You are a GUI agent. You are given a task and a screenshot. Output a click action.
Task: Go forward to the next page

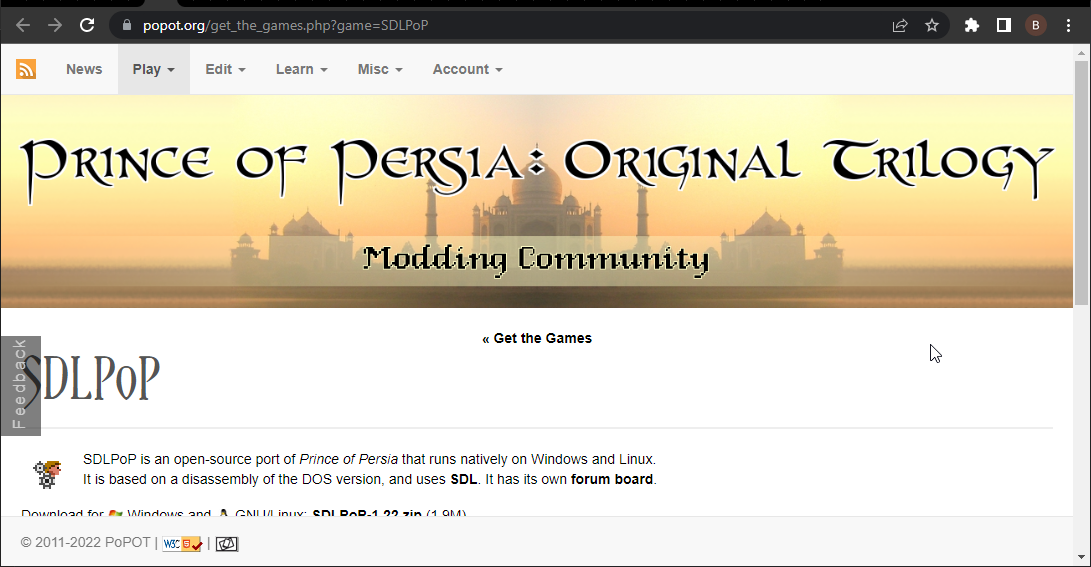(x=55, y=26)
